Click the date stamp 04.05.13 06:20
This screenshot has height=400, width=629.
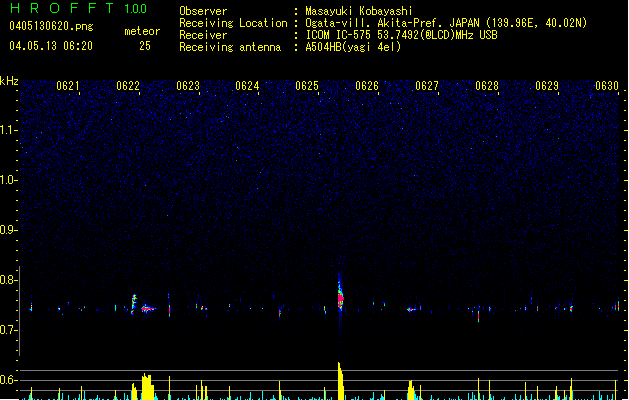pyautogui.click(x=51, y=46)
